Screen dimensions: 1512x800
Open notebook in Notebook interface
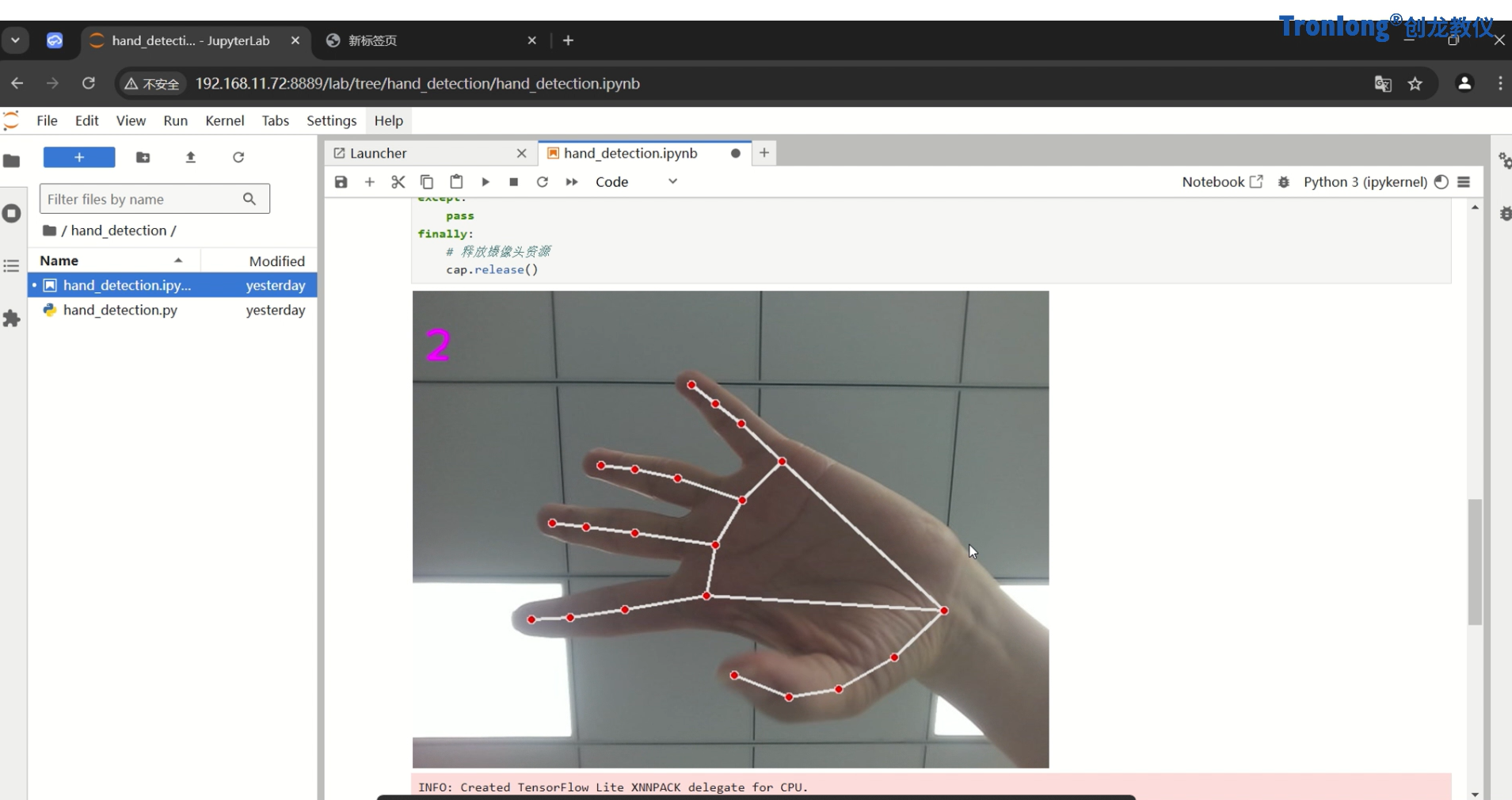pos(1222,182)
